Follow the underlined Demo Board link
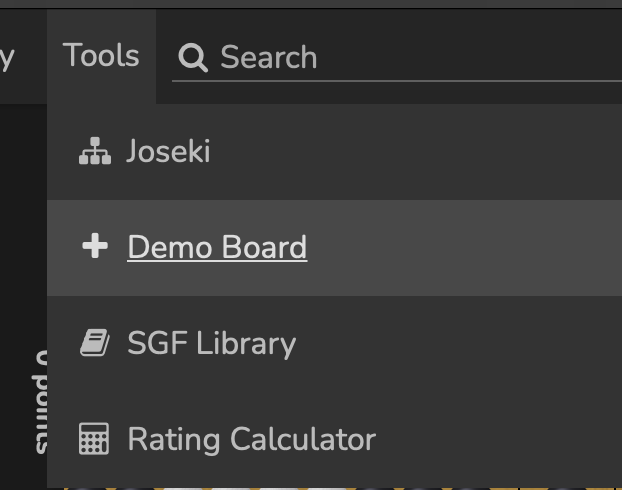This screenshot has height=490, width=622. [x=217, y=247]
